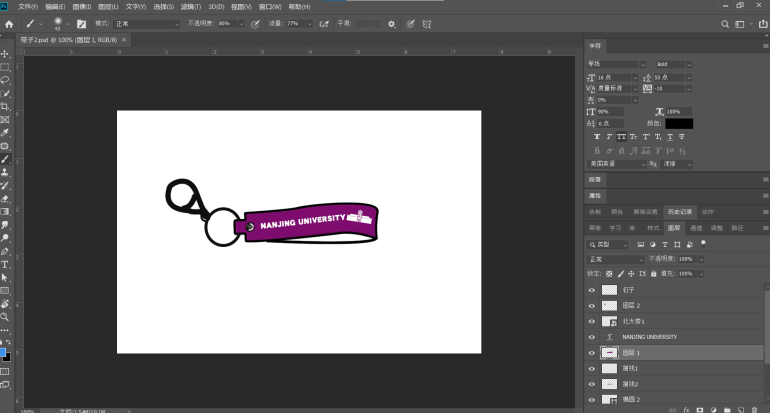
Task: Select the Brush tool in toolbox
Action: [5, 159]
